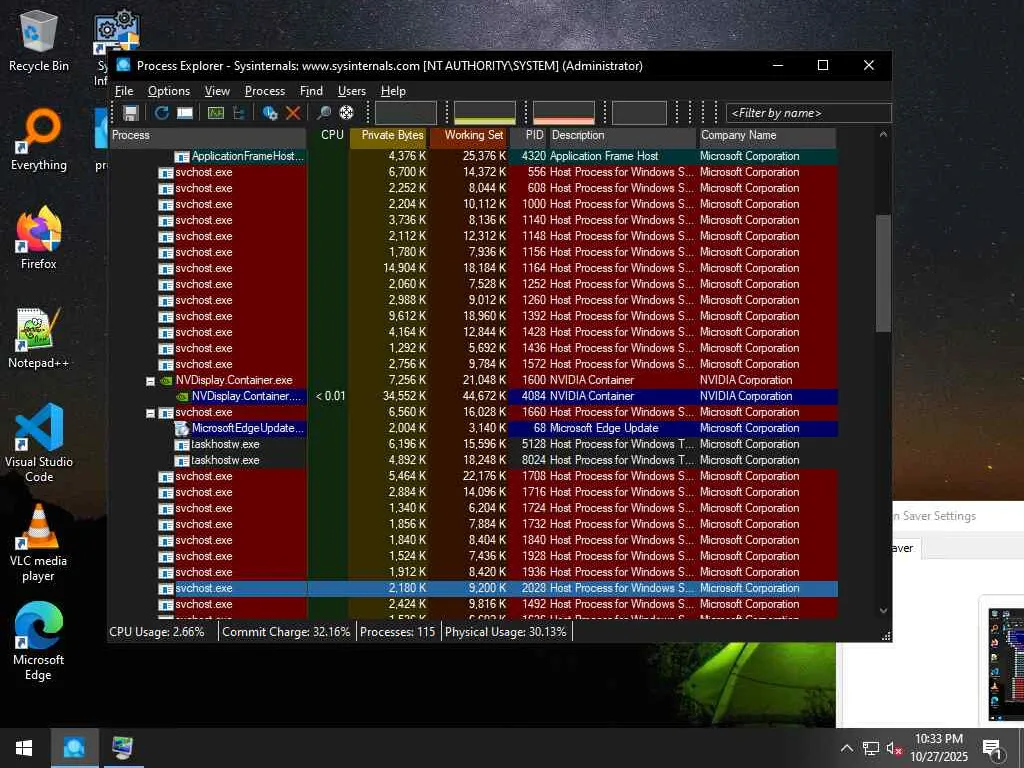
Task: Click the NVDisplay.Container.exe parent process icon
Action: coord(166,380)
